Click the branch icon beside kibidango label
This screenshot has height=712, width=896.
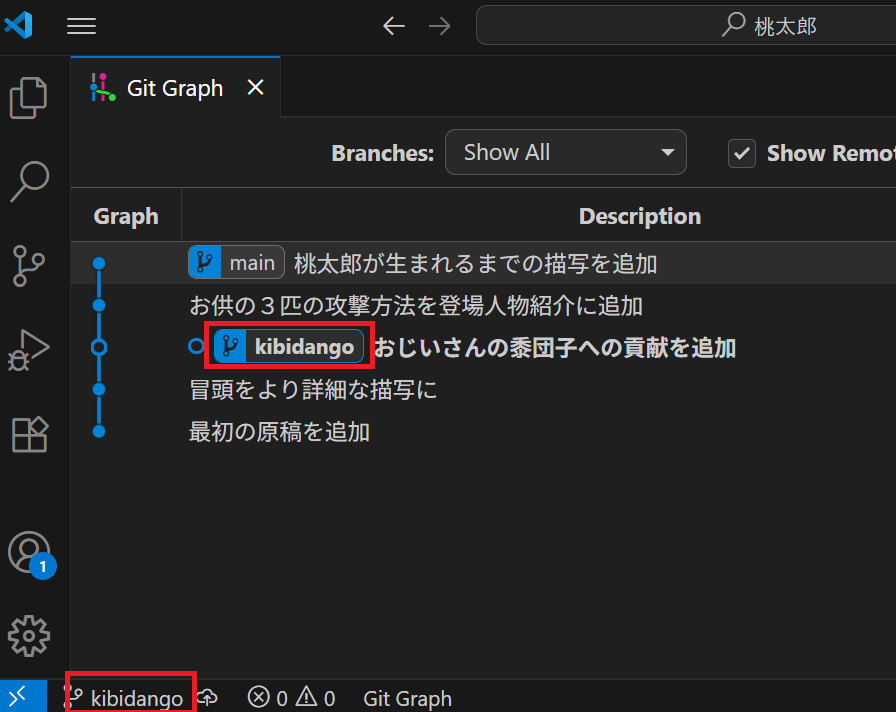tap(230, 346)
